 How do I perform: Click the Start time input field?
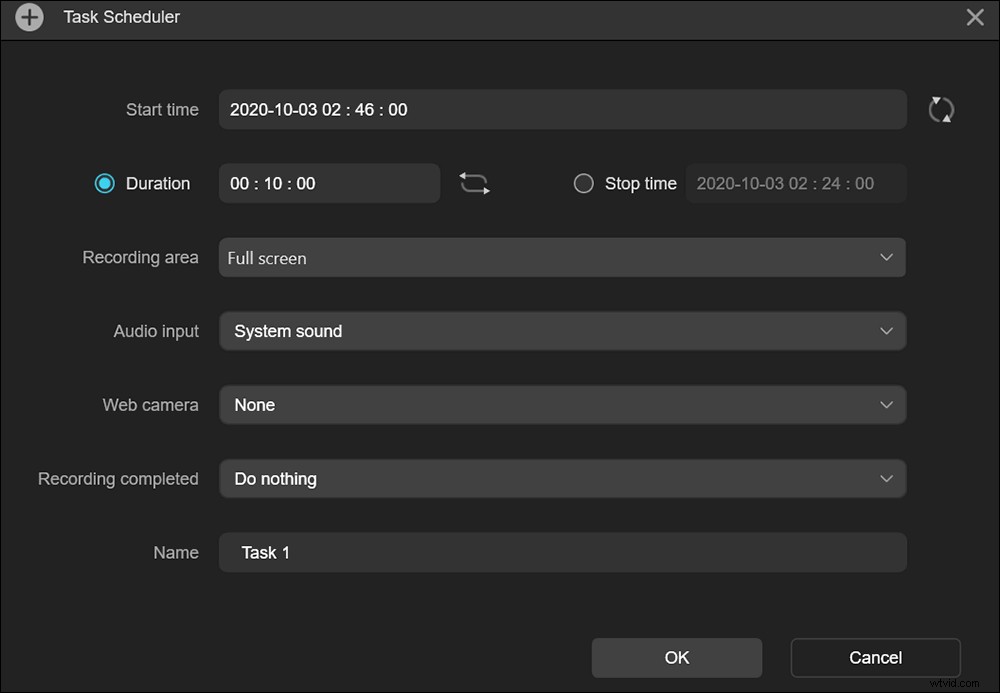point(562,109)
